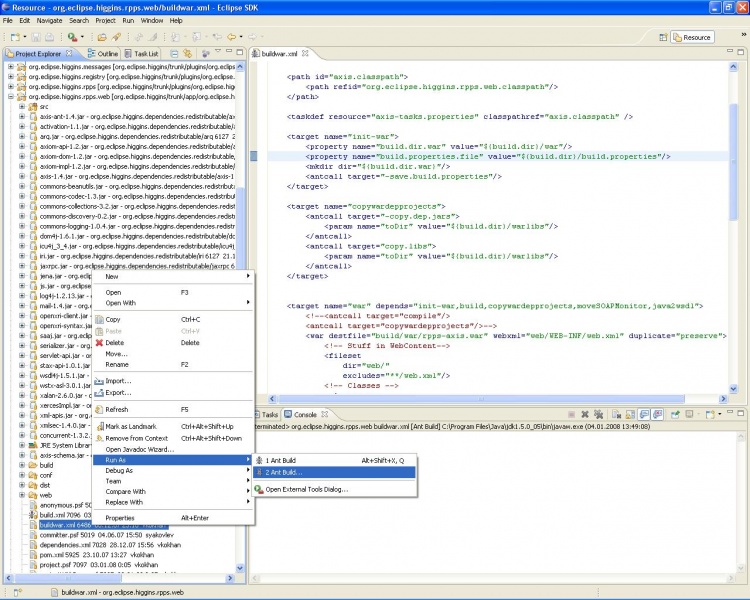Expand the build folder node
750x600 pixels.
click(22, 465)
